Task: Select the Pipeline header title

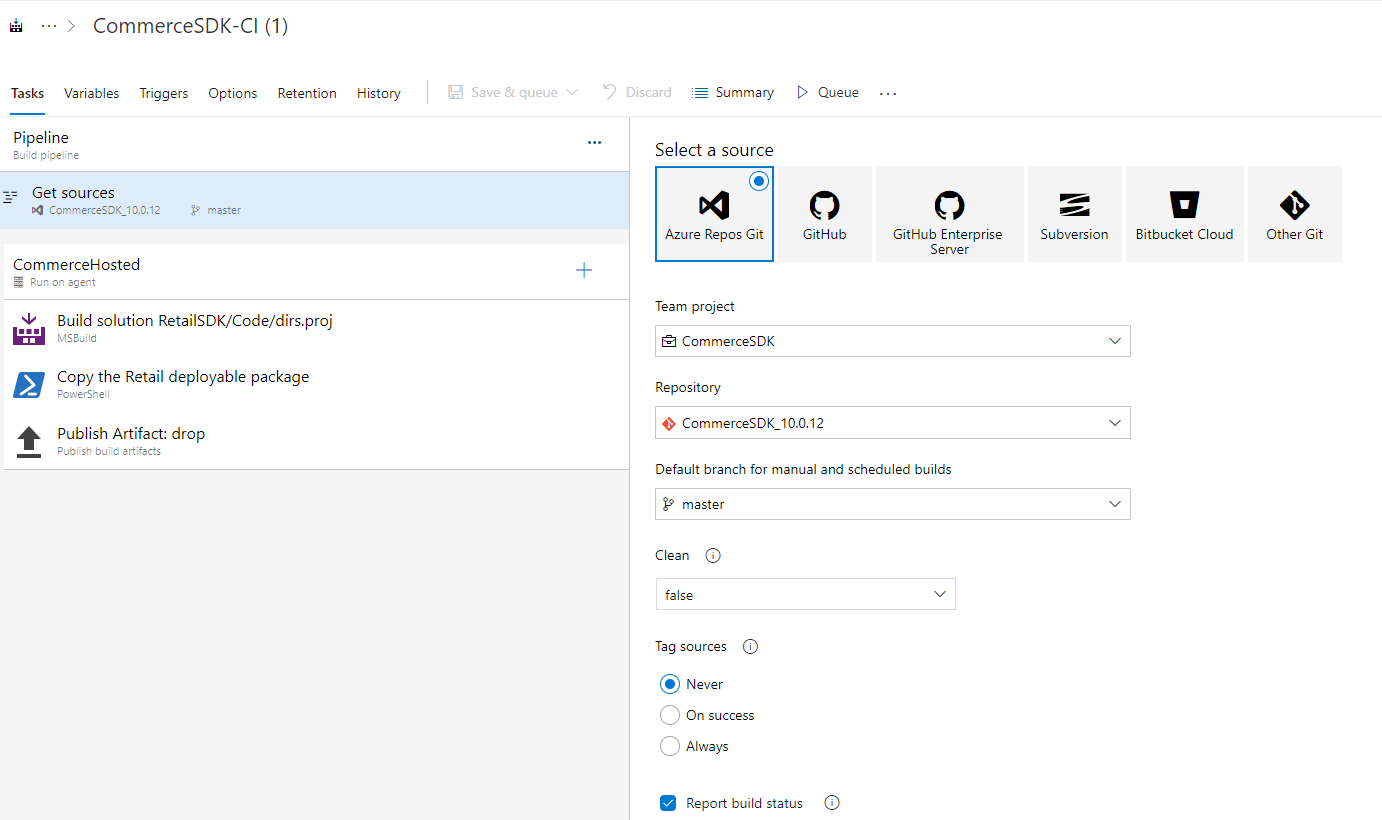Action: [41, 137]
